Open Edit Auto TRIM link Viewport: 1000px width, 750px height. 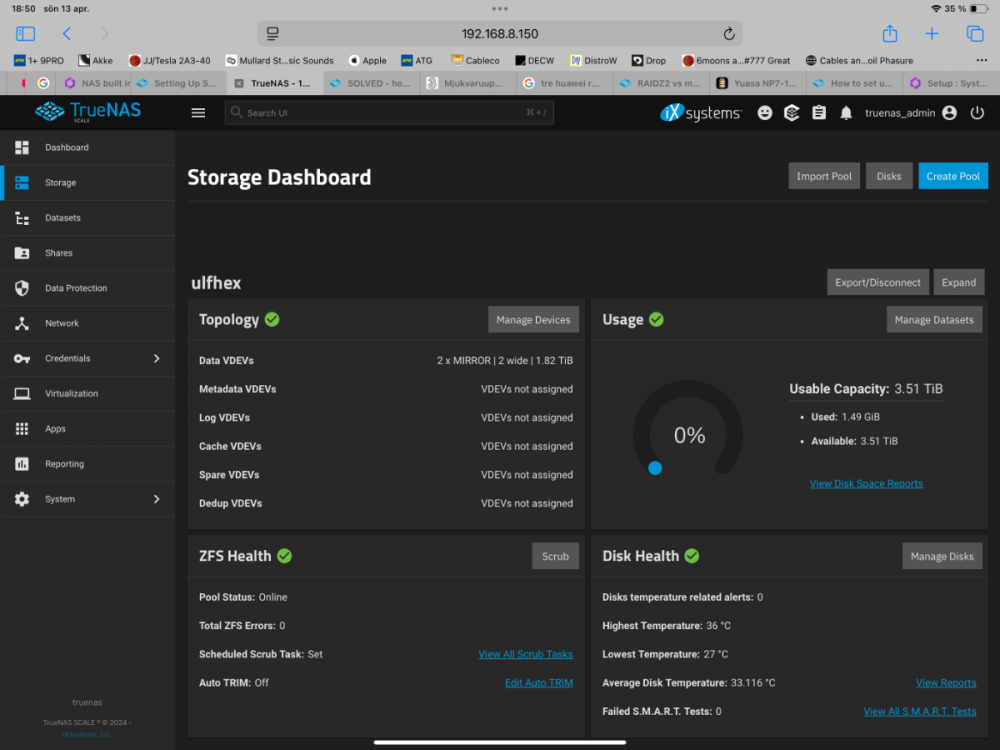coord(538,683)
